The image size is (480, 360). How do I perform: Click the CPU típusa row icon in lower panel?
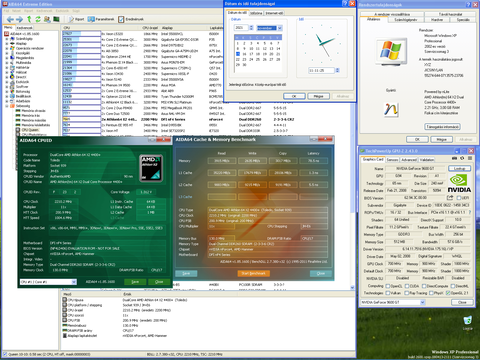pos(65,300)
